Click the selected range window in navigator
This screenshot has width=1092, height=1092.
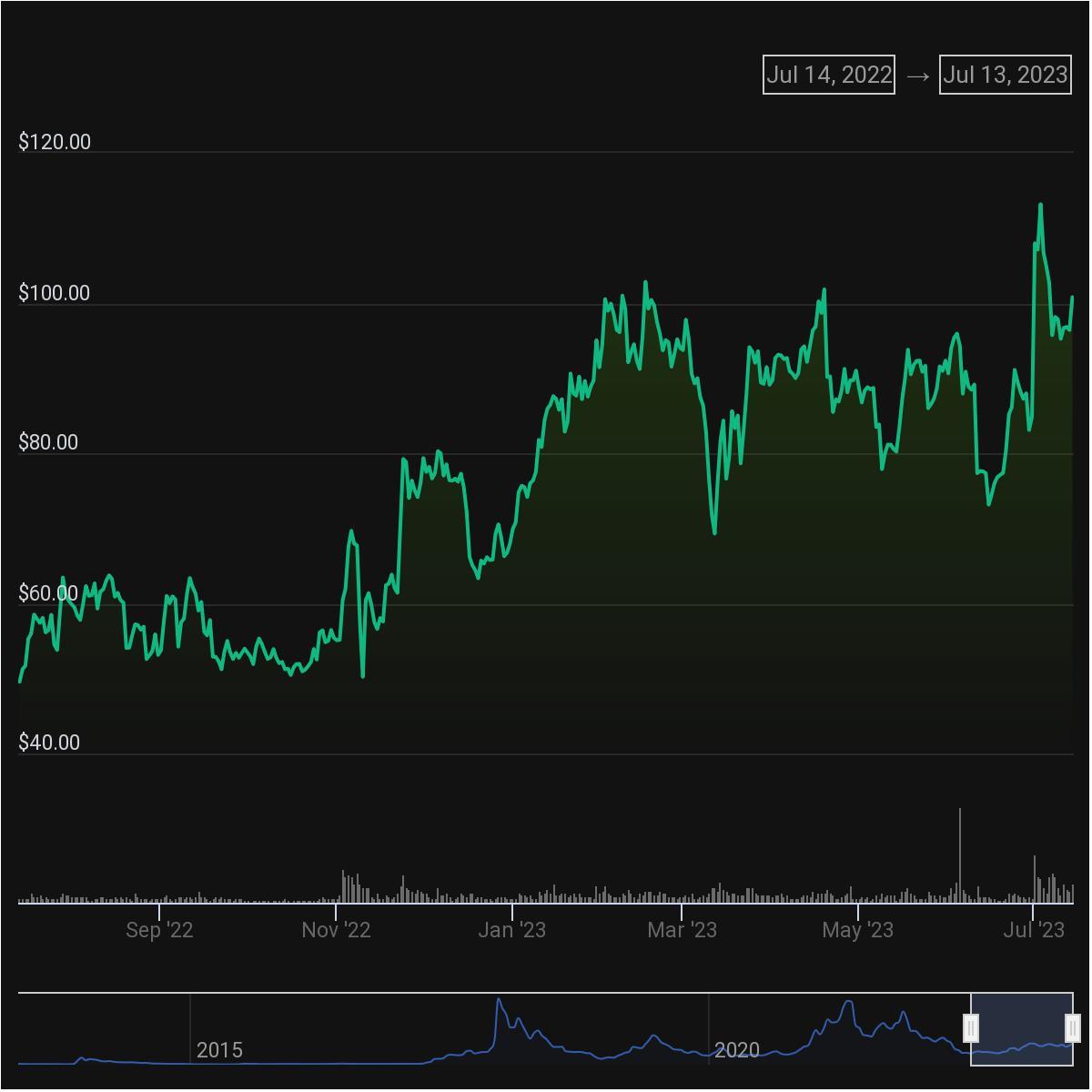click(x=1022, y=1028)
